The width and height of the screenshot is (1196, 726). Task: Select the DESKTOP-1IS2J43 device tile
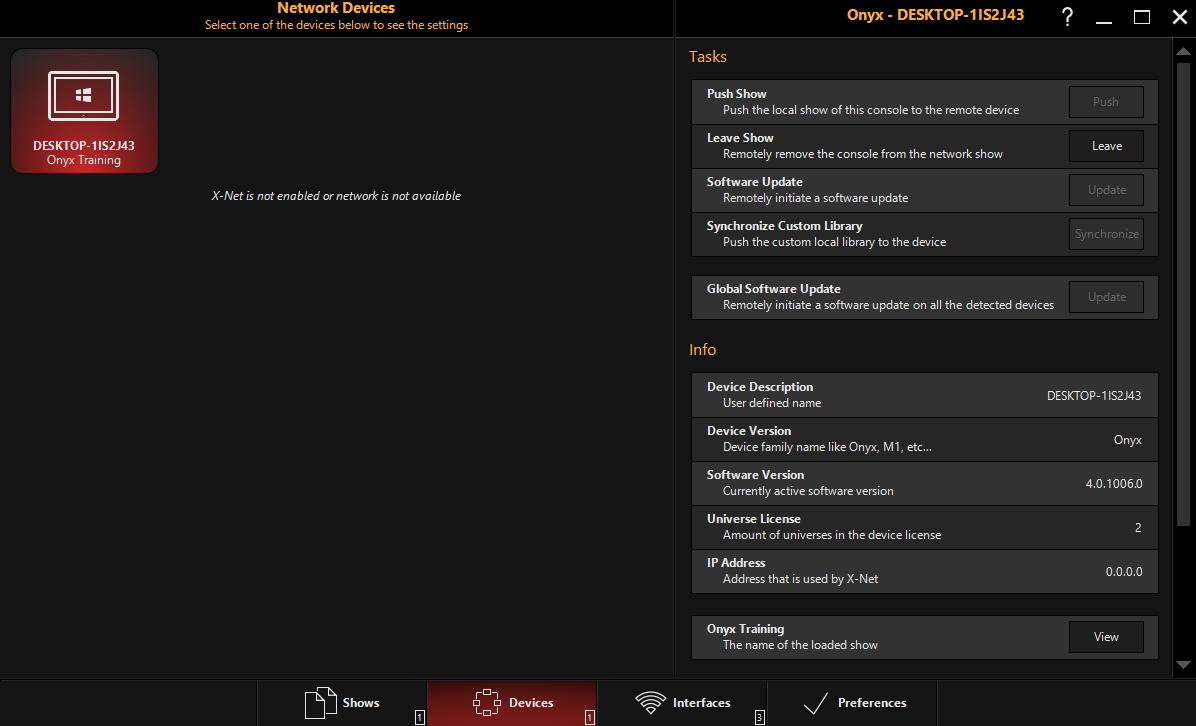pos(84,111)
